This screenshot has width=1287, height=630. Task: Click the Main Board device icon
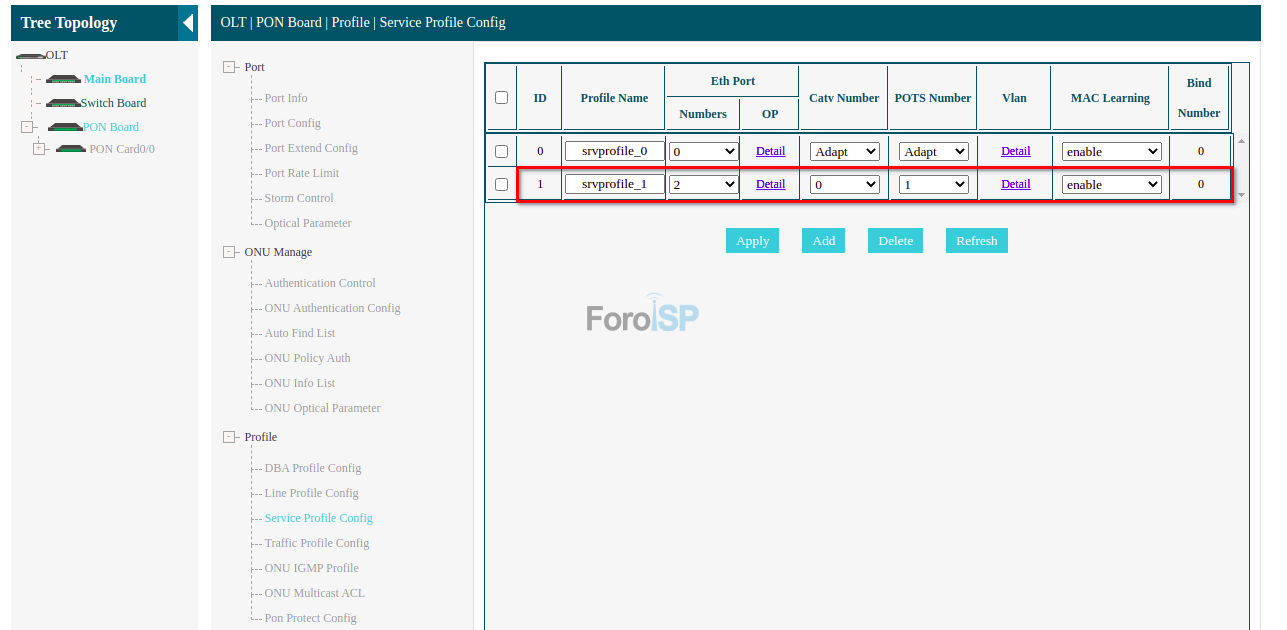pyautogui.click(x=63, y=79)
